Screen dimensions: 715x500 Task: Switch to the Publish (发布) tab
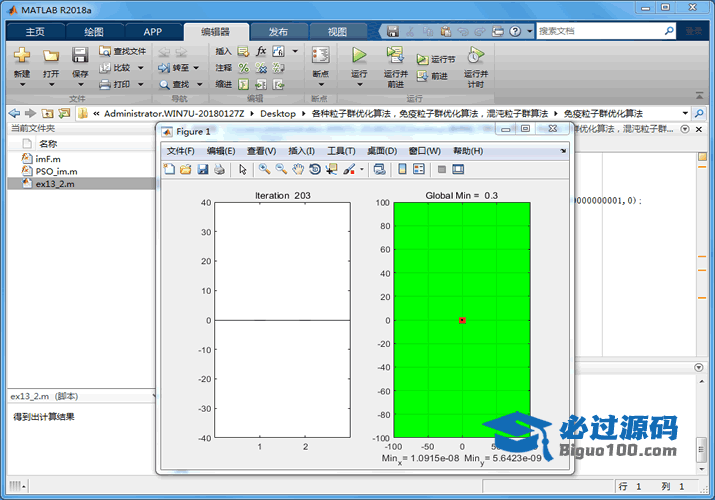tap(278, 31)
